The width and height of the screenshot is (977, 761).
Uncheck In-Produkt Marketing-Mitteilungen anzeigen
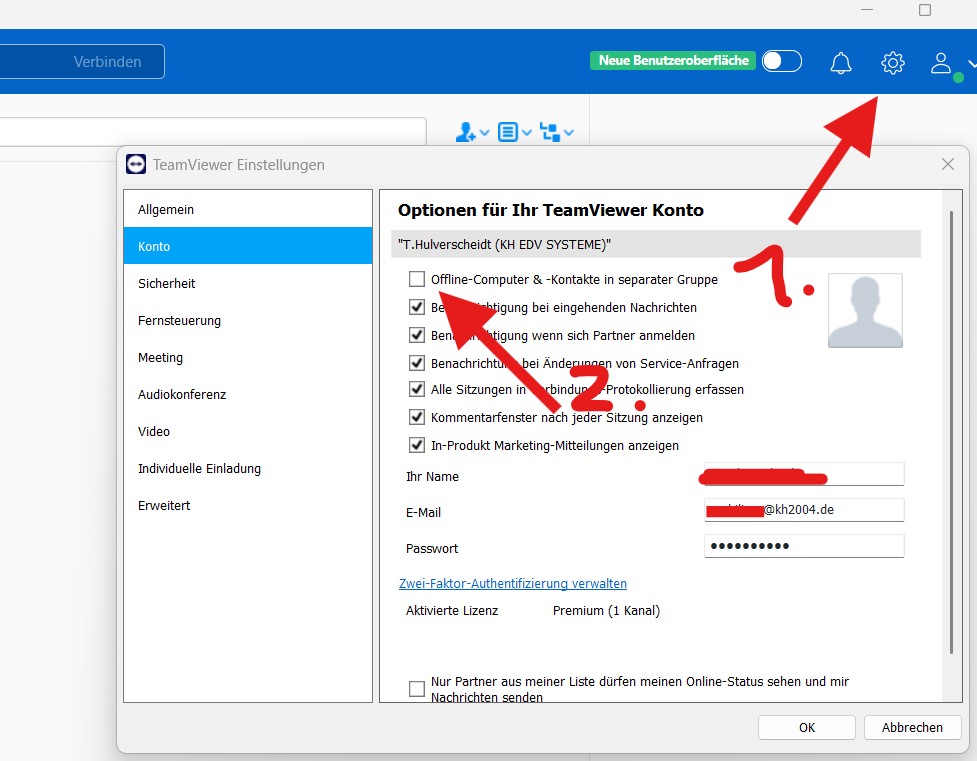(417, 446)
